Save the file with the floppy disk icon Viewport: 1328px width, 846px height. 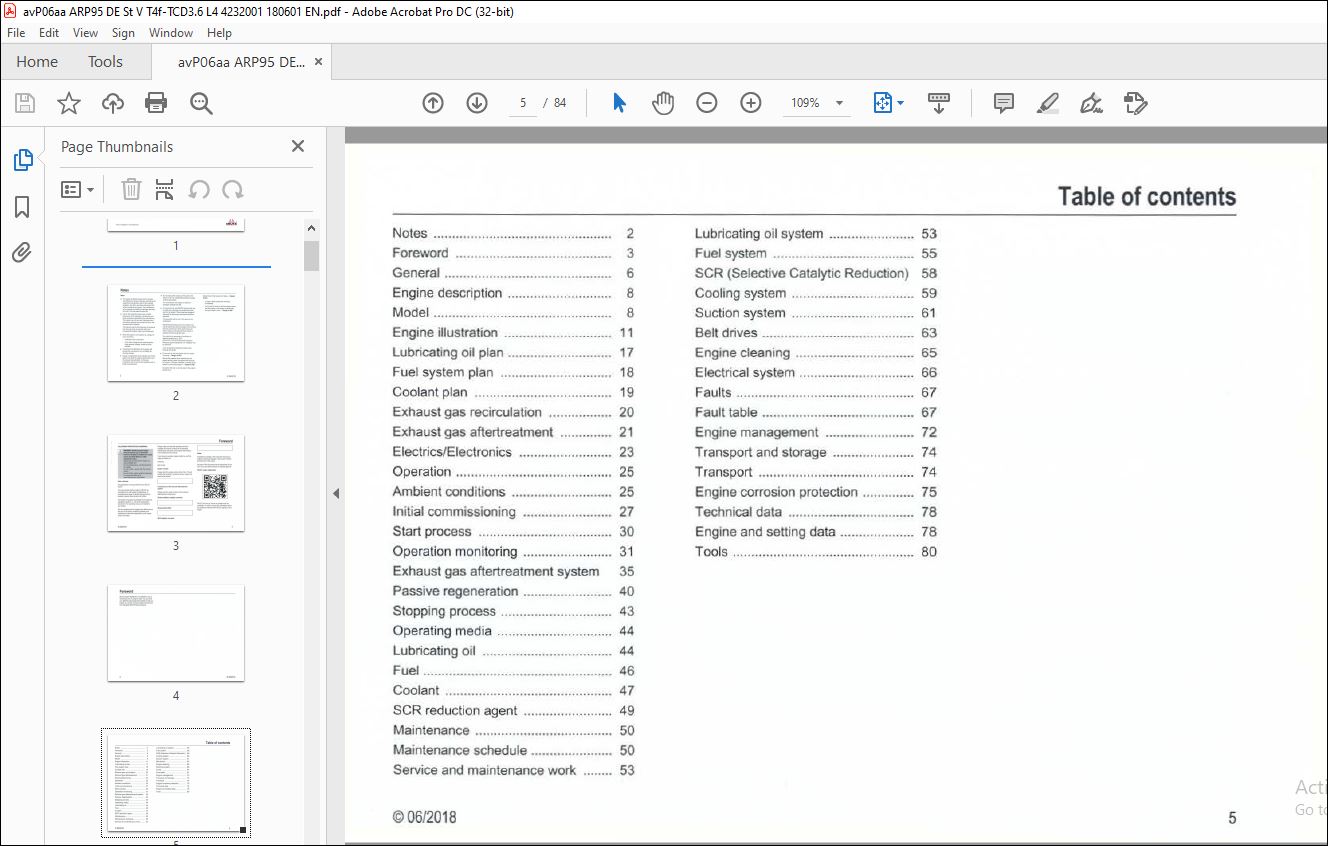25,103
